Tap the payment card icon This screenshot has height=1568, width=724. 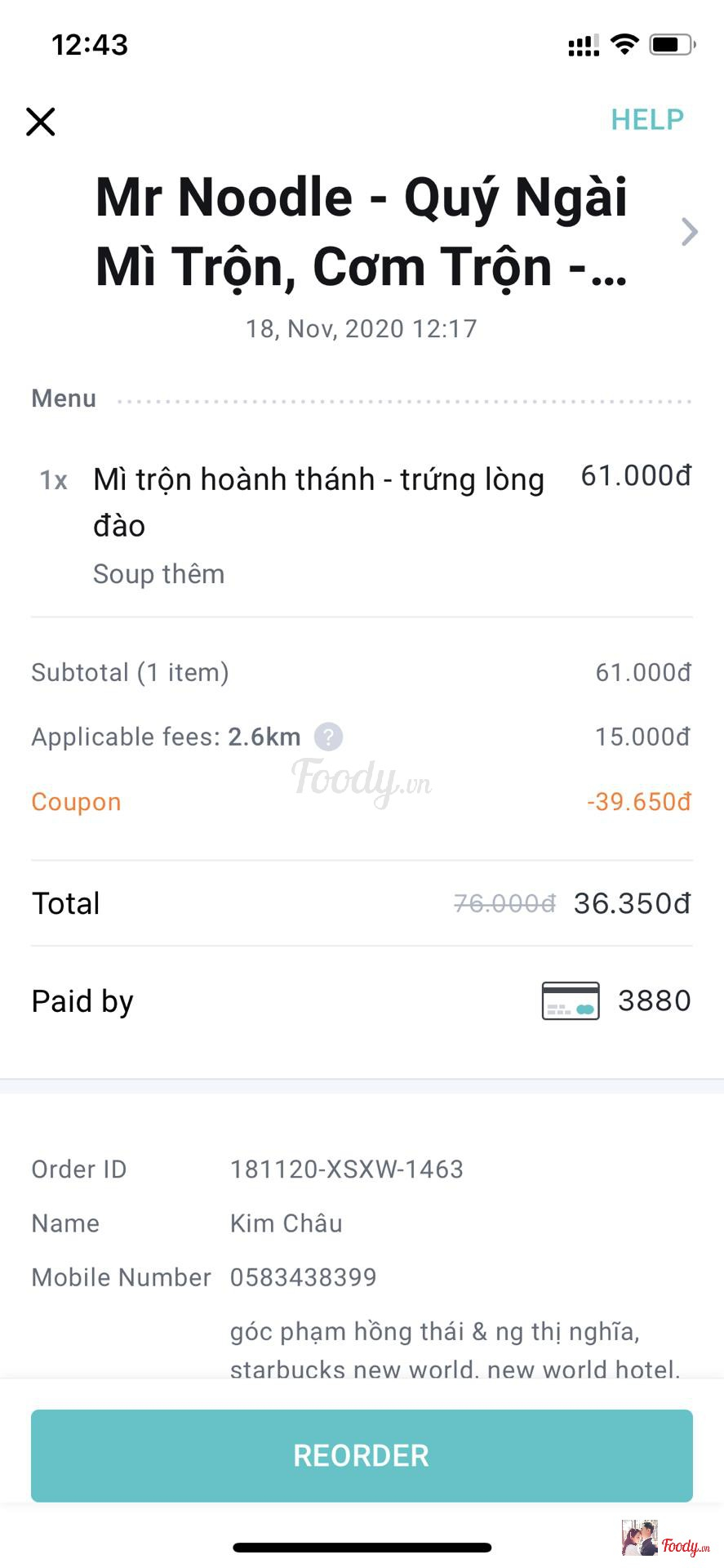(571, 1000)
